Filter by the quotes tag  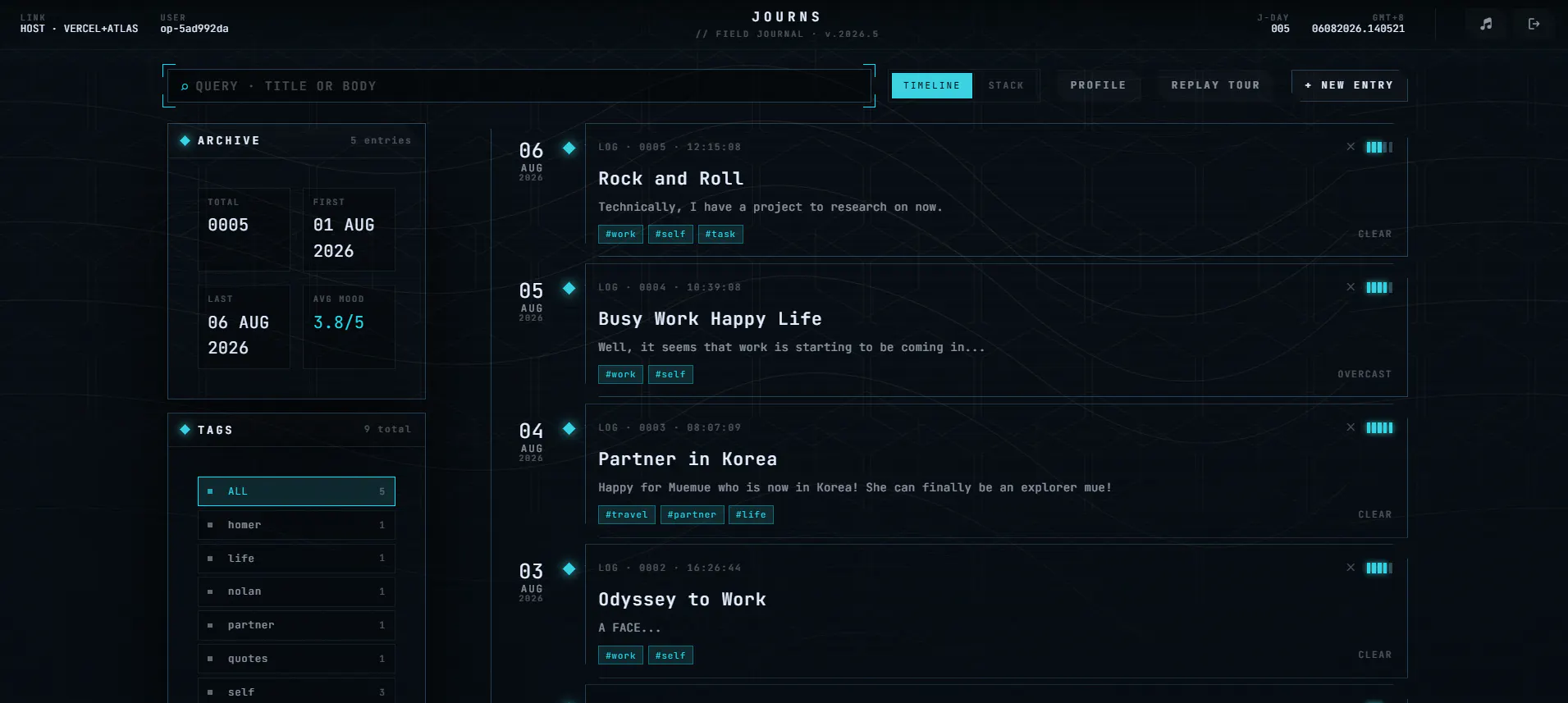pos(296,659)
